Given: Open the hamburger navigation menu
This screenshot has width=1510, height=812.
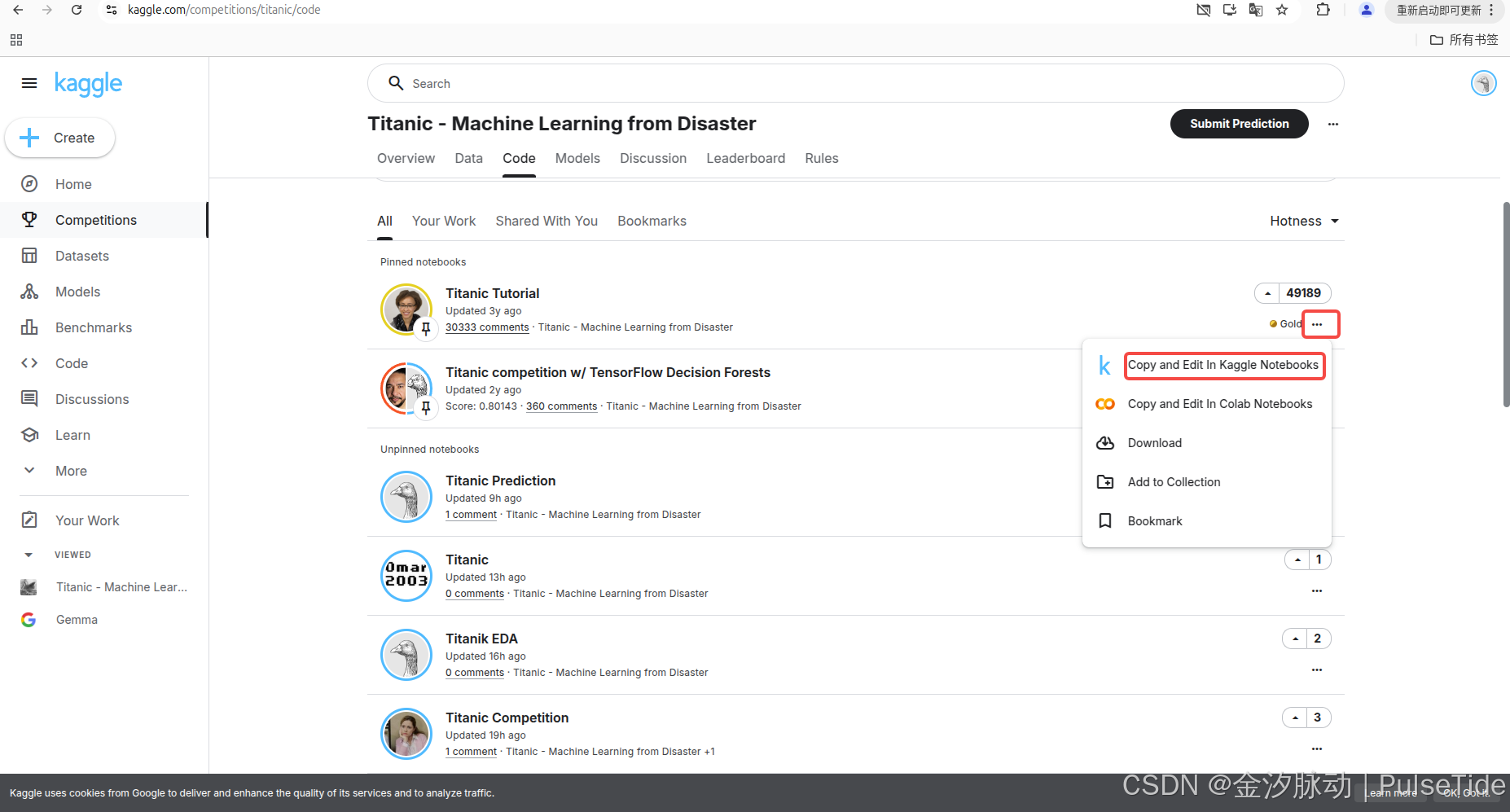Looking at the screenshot, I should point(29,83).
